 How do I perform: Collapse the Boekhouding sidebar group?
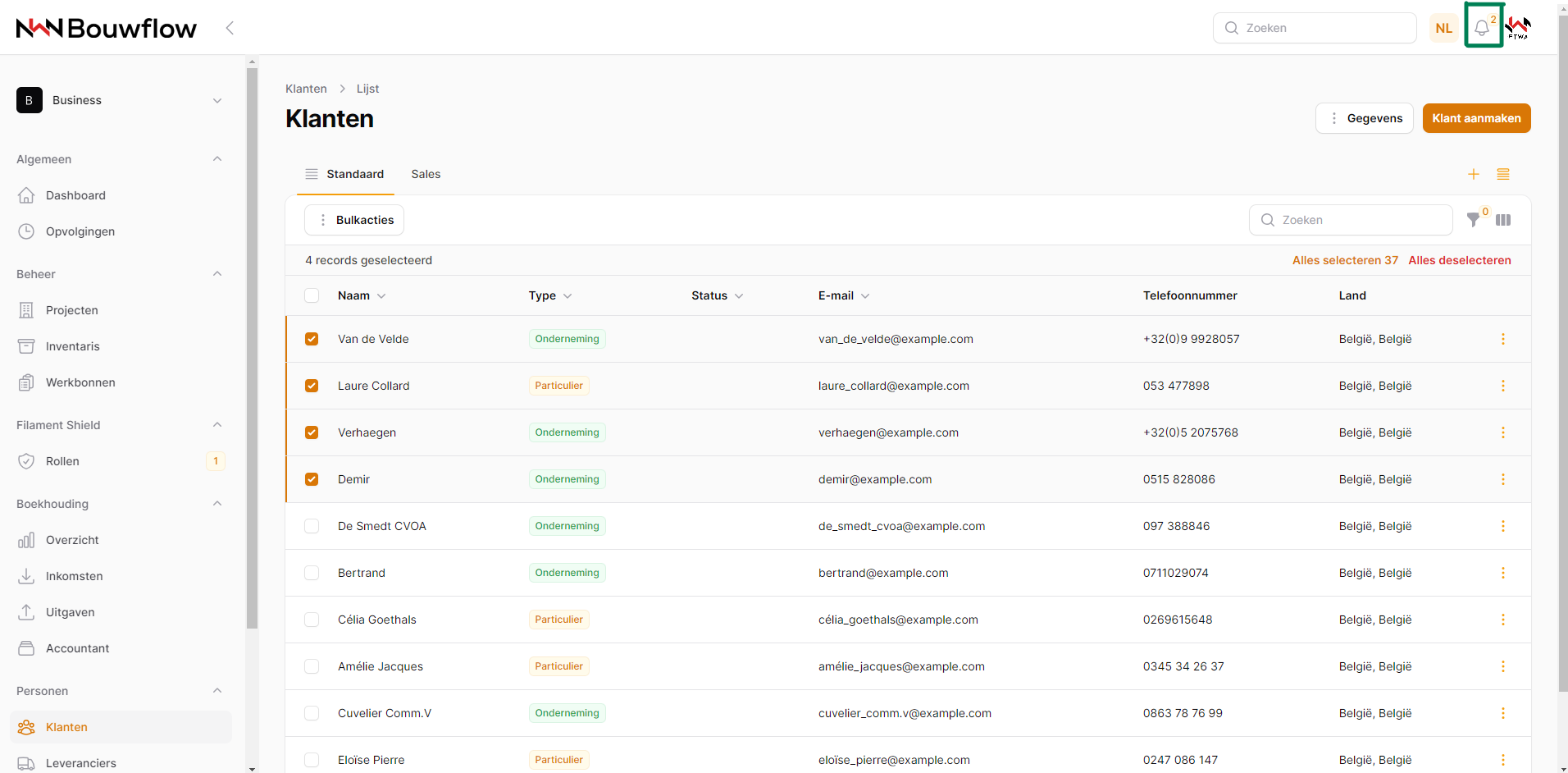217,504
